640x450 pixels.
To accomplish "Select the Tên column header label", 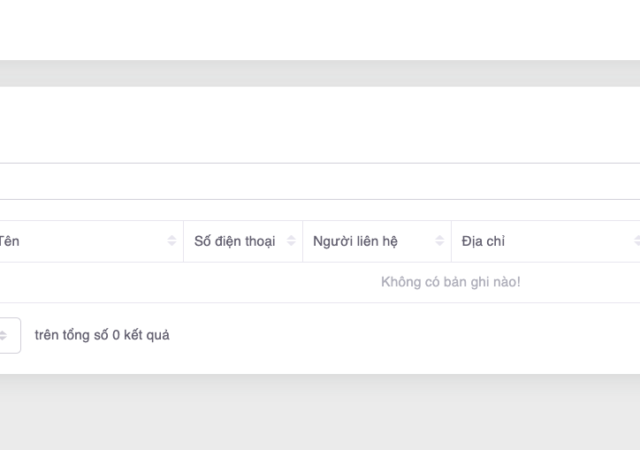I will pos(8,241).
